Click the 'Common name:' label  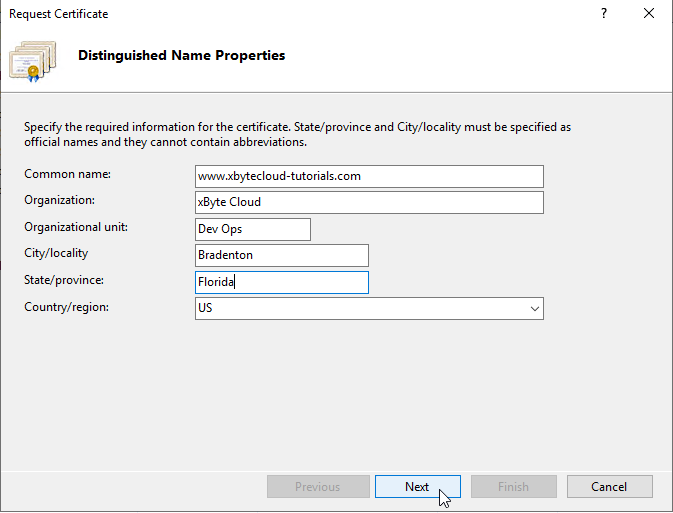click(x=67, y=174)
